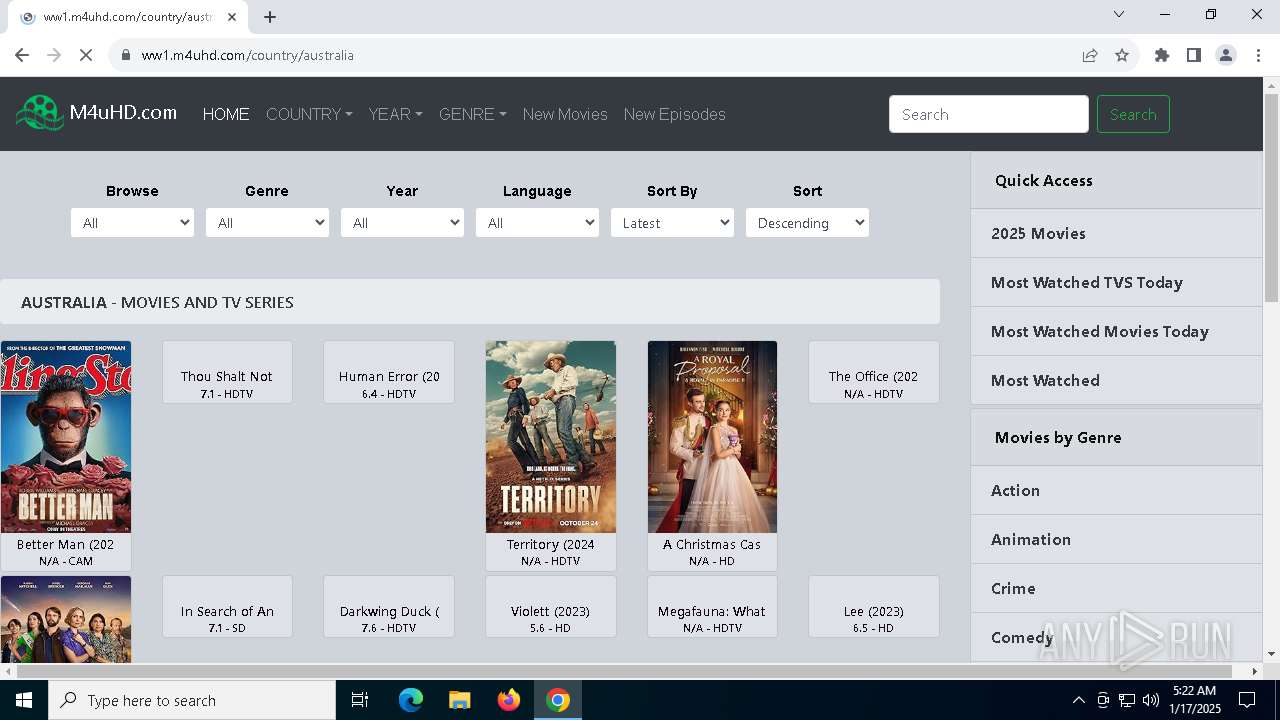Viewport: 1280px width, 720px height.
Task: Open the network icon in system tray
Action: click(x=1127, y=700)
